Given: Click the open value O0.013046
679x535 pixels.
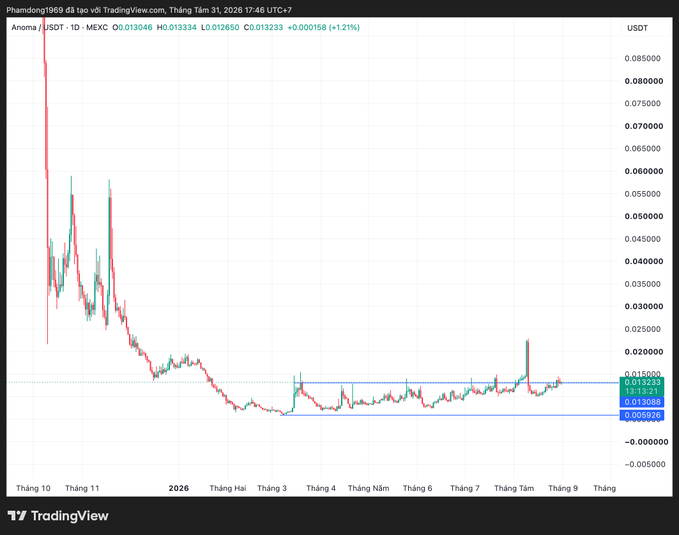Looking at the screenshot, I should pos(132,27).
